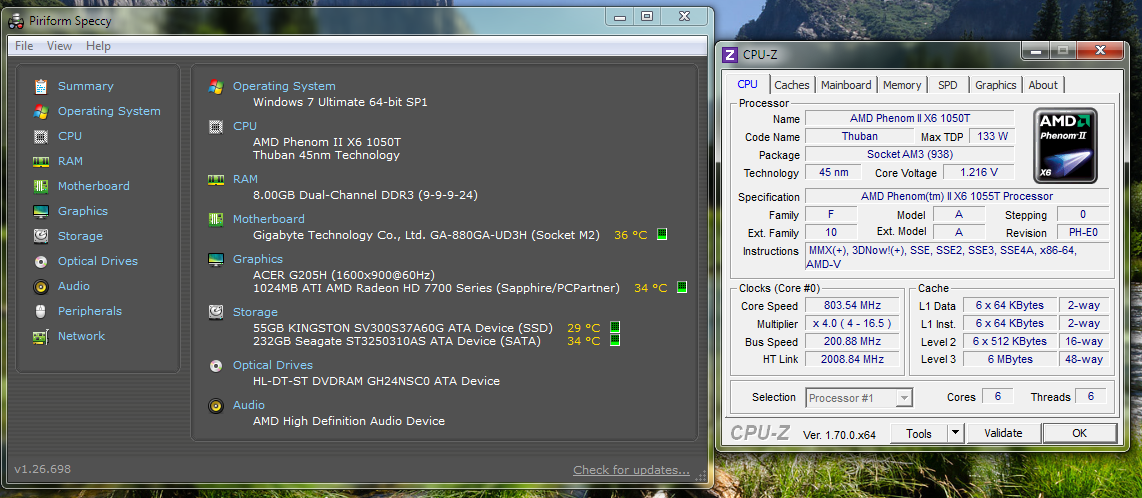This screenshot has height=498, width=1142.
Task: Maximize the Speccy window
Action: [x=647, y=16]
